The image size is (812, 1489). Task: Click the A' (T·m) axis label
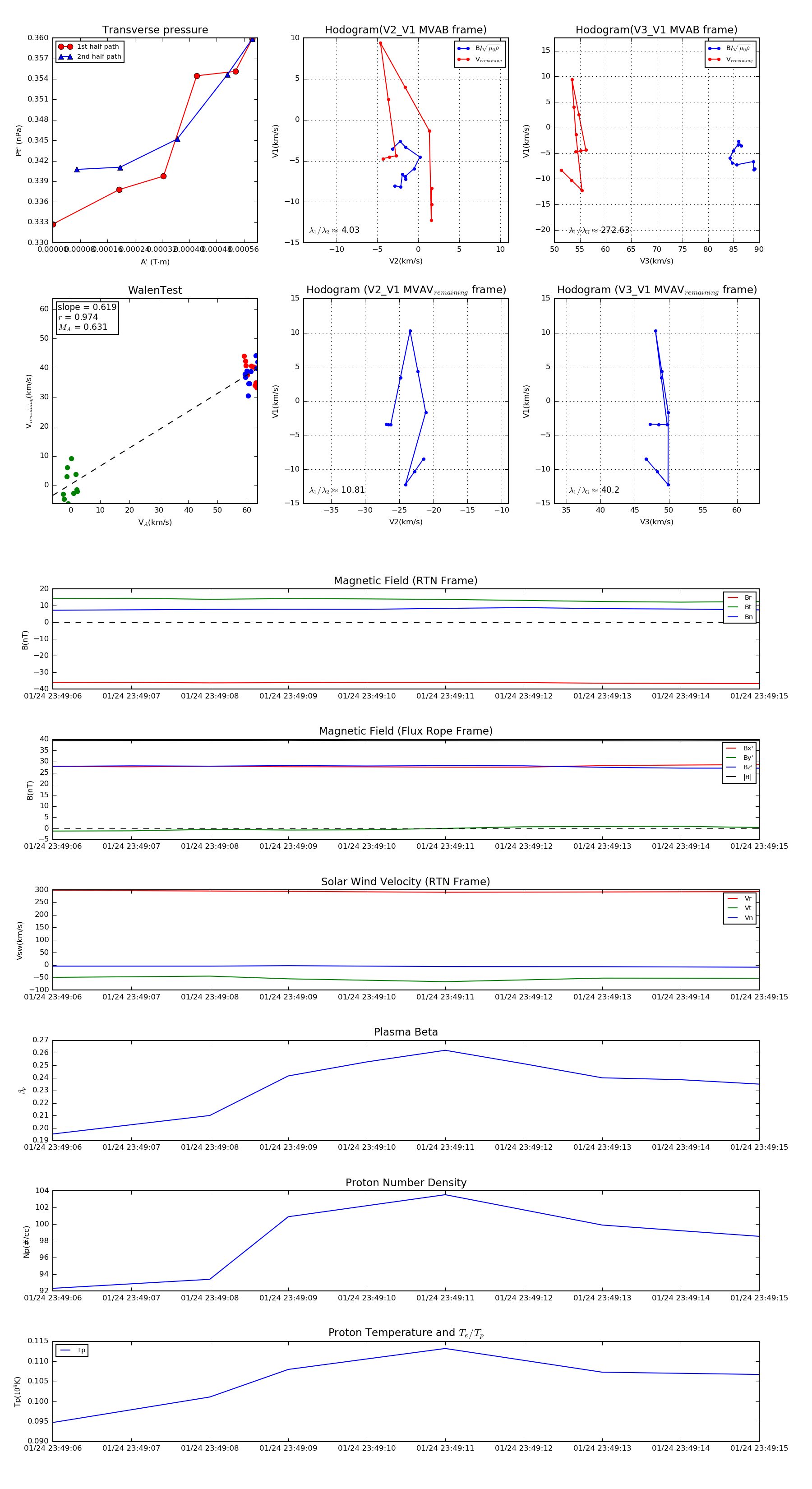tap(155, 262)
